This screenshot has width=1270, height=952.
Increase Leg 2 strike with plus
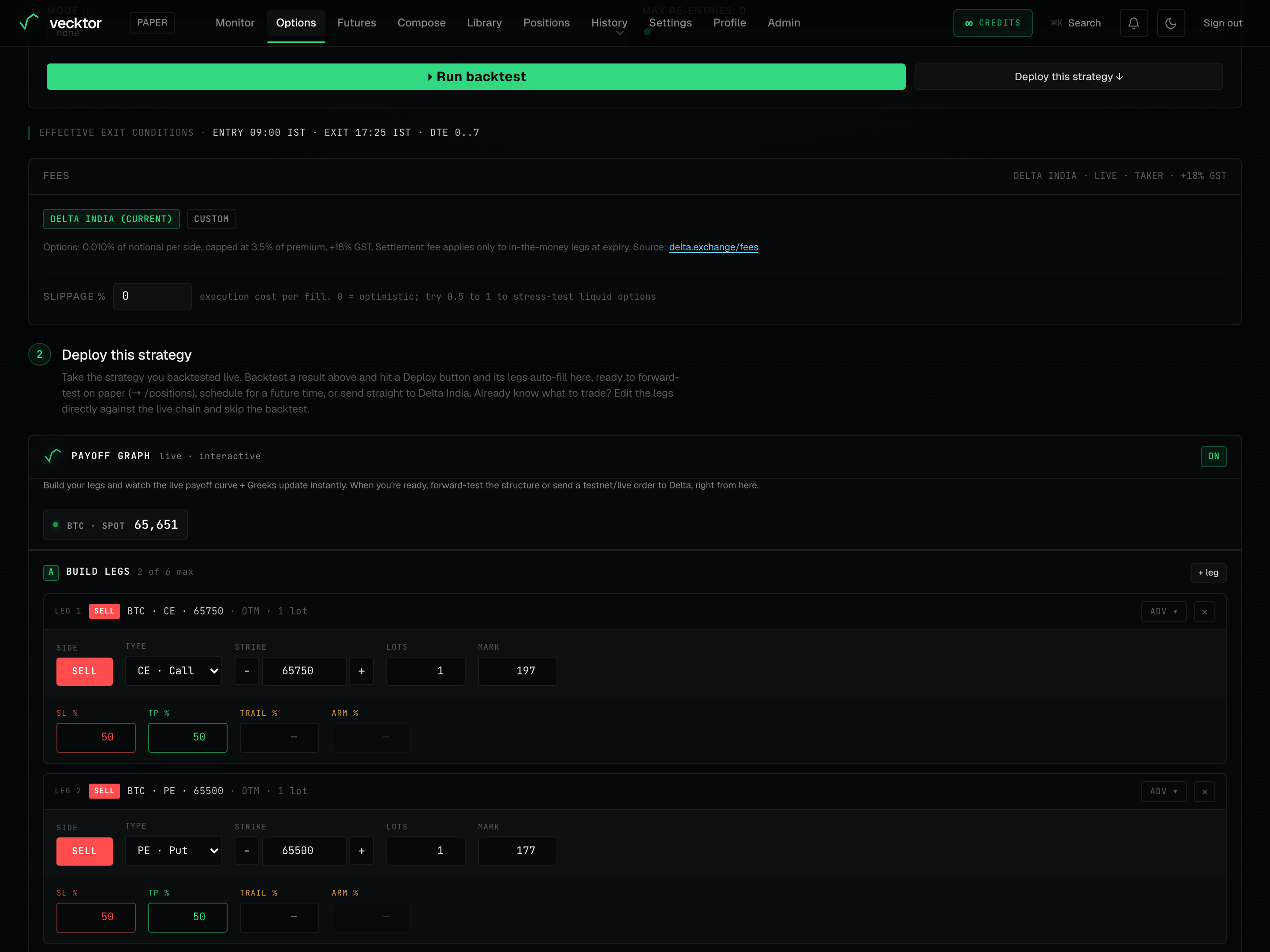(x=362, y=851)
